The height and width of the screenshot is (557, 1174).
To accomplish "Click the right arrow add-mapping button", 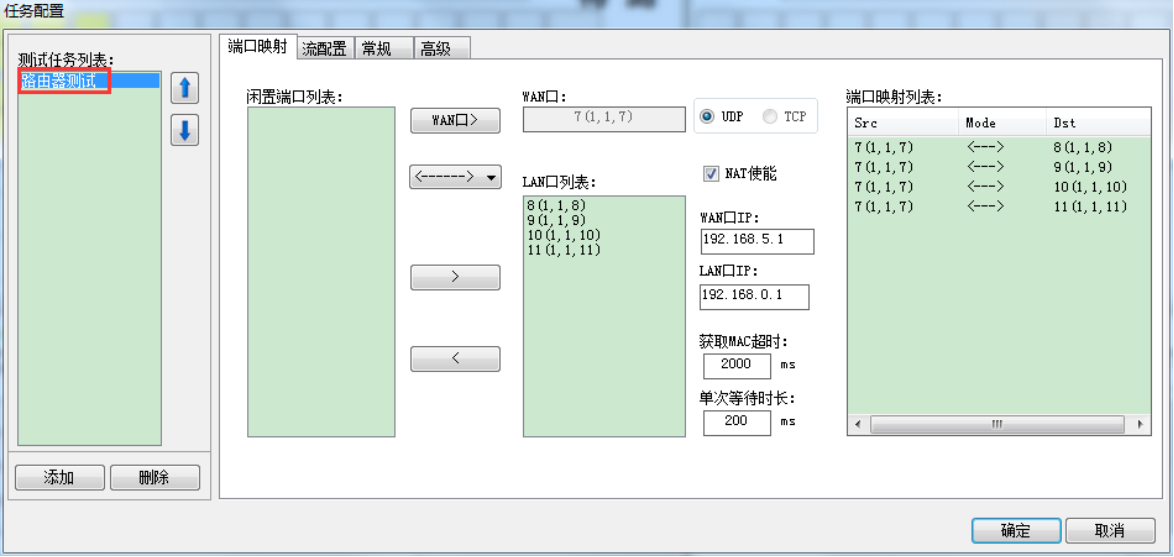I will coord(455,277).
